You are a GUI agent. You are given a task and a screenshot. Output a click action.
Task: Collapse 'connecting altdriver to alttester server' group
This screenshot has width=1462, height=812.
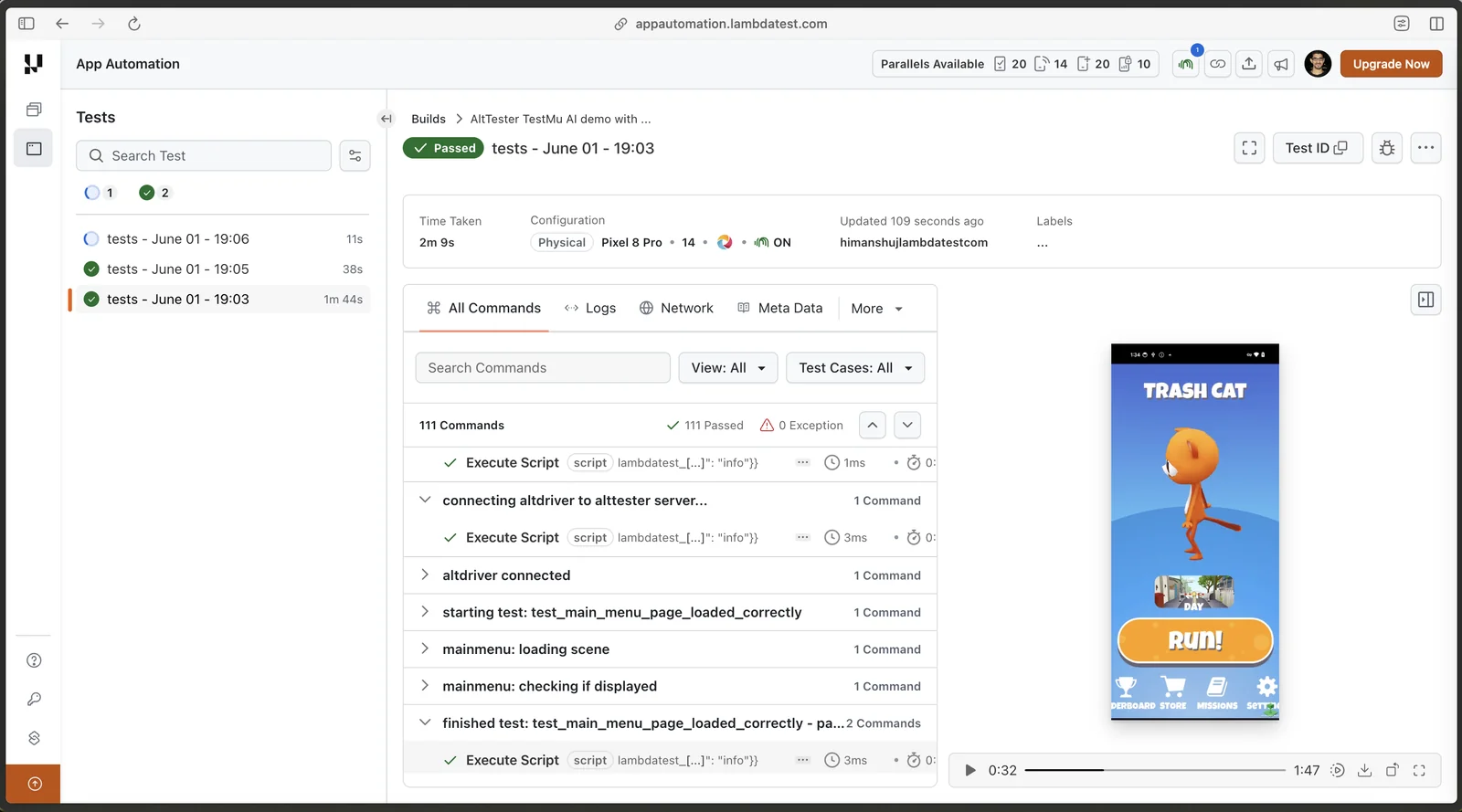pos(425,501)
